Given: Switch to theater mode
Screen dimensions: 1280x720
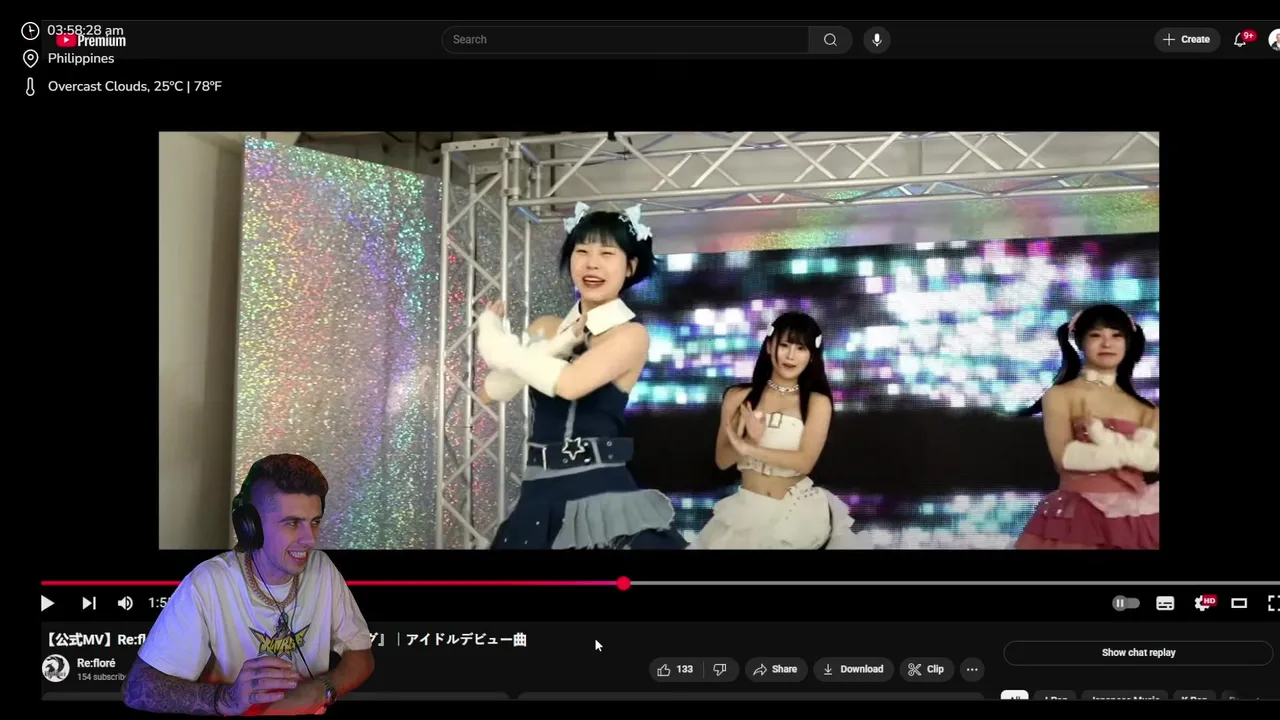Looking at the screenshot, I should tap(1239, 603).
